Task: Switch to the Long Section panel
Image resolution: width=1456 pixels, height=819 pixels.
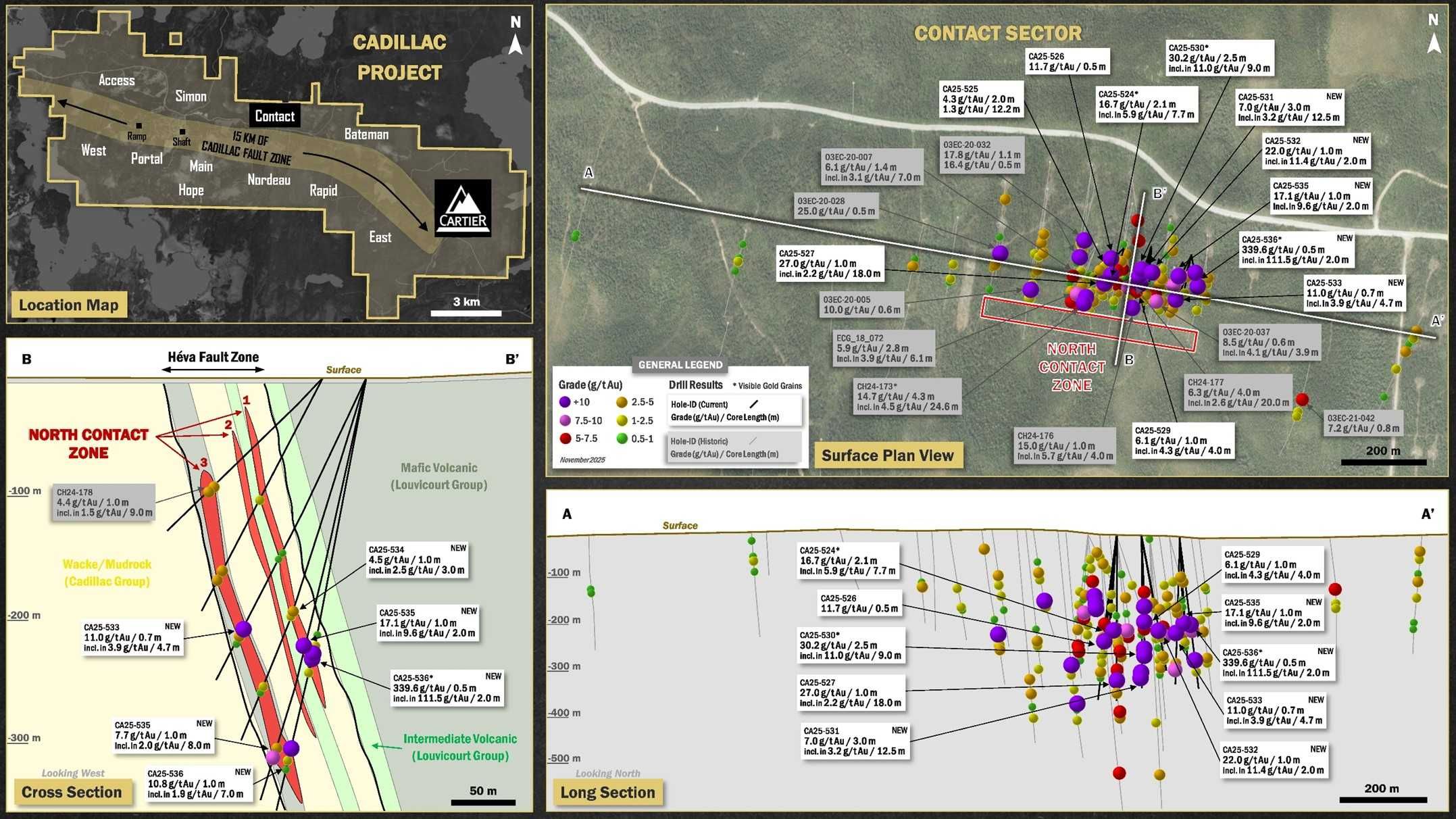Action: coord(607,792)
